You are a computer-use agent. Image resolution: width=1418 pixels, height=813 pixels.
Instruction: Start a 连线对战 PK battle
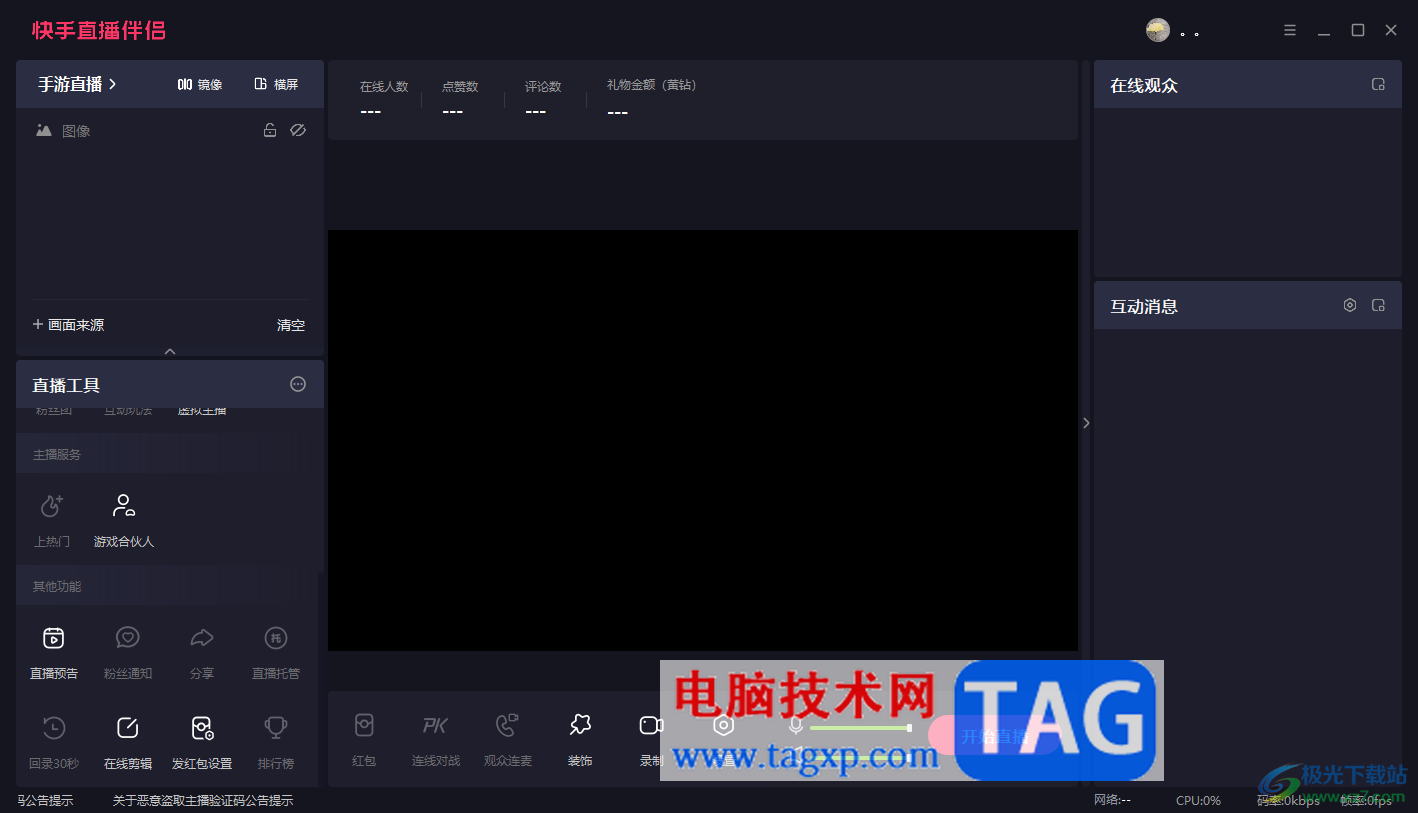436,740
